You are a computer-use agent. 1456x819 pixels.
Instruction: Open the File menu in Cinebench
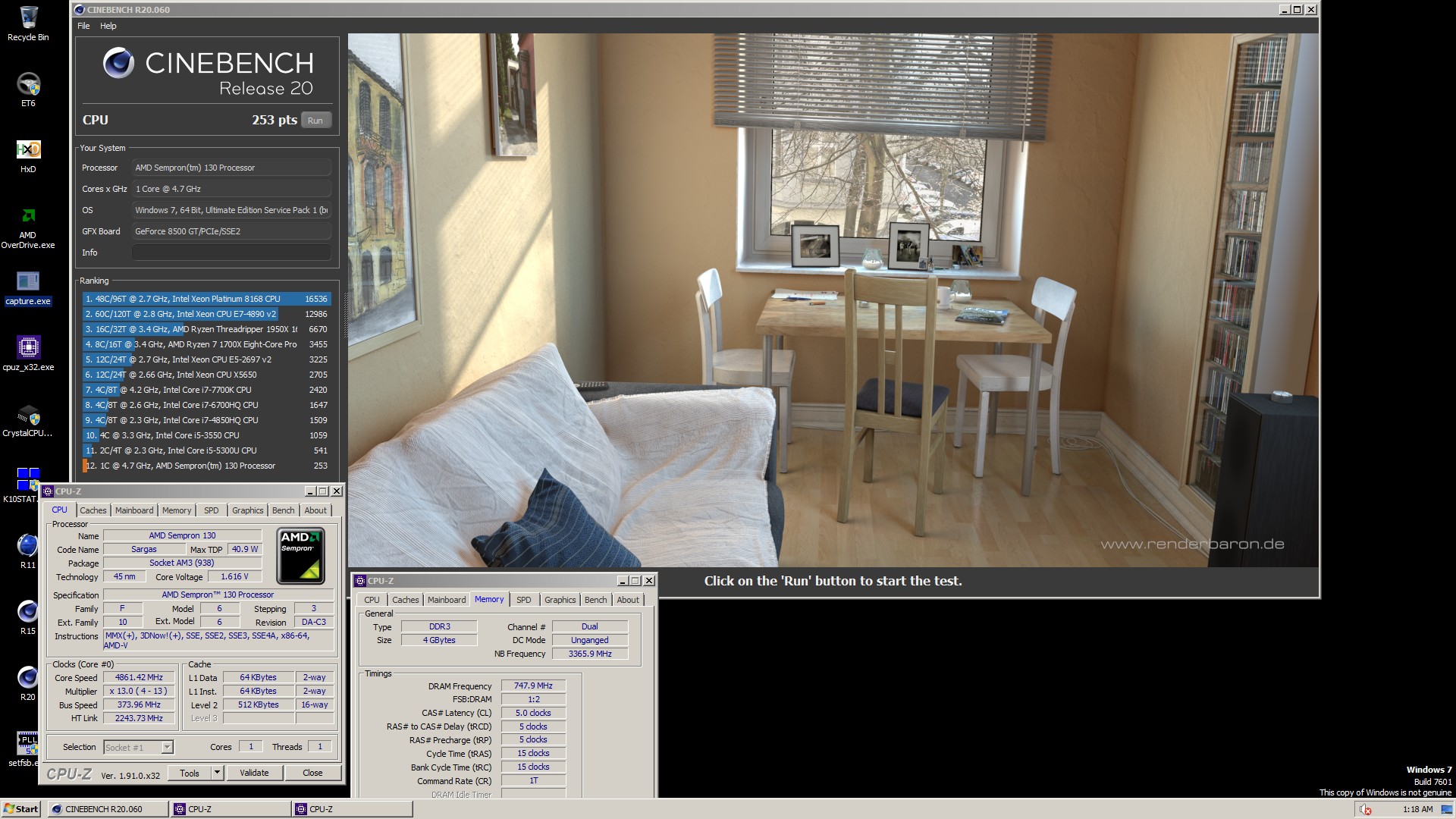click(83, 26)
